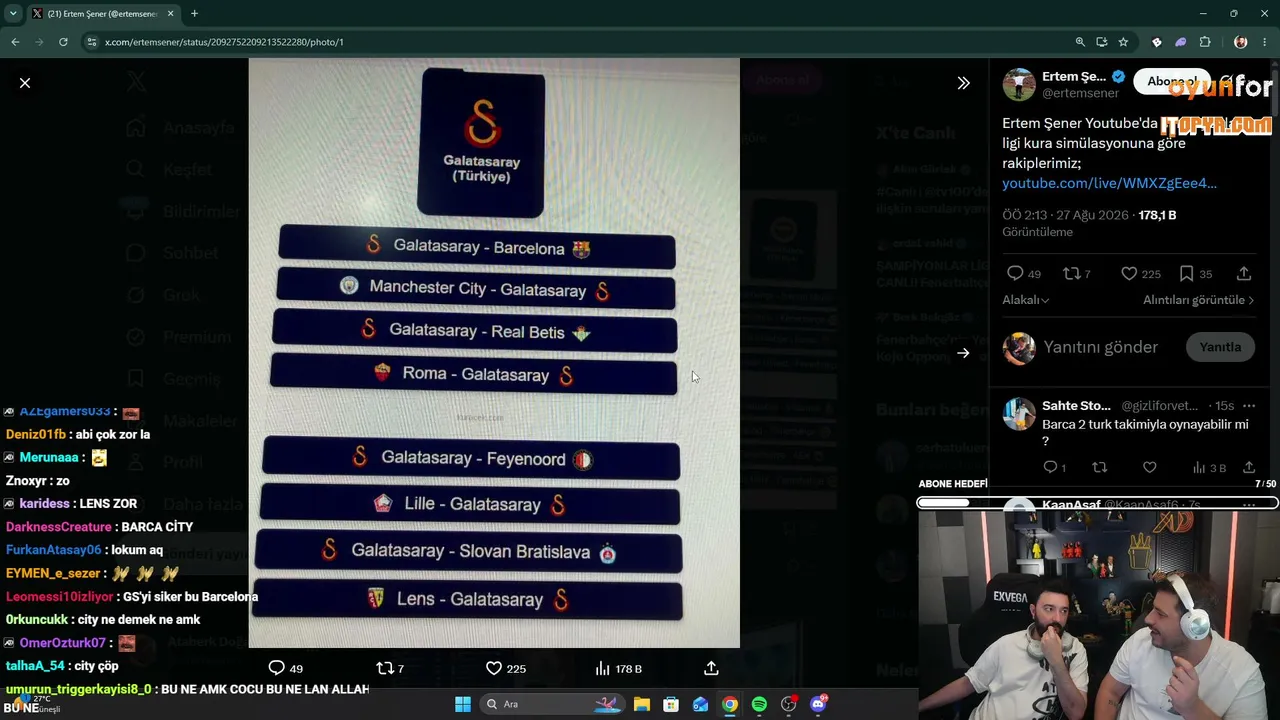This screenshot has width=1280, height=720.
Task: Repost icon under the photo with 7
Action: pyautogui.click(x=384, y=668)
